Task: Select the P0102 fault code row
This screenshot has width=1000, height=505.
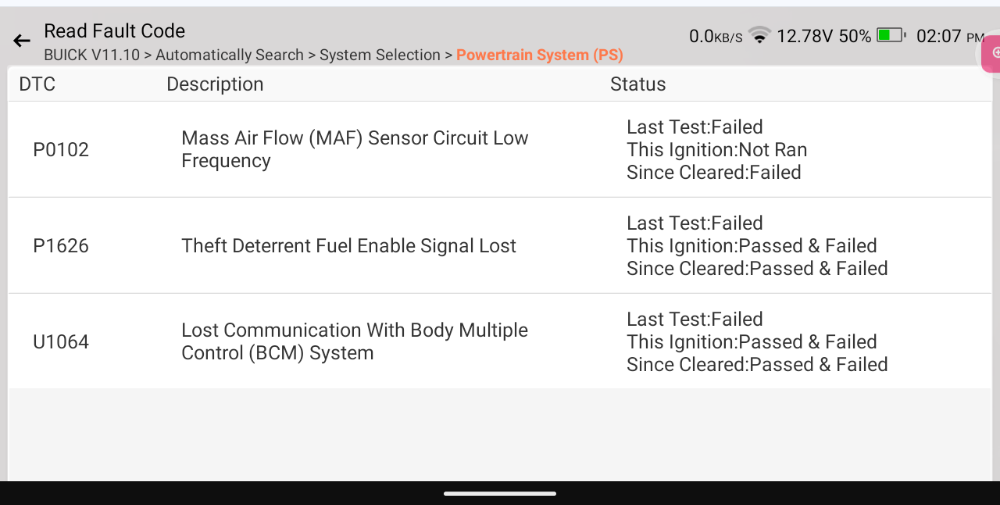Action: (500, 149)
